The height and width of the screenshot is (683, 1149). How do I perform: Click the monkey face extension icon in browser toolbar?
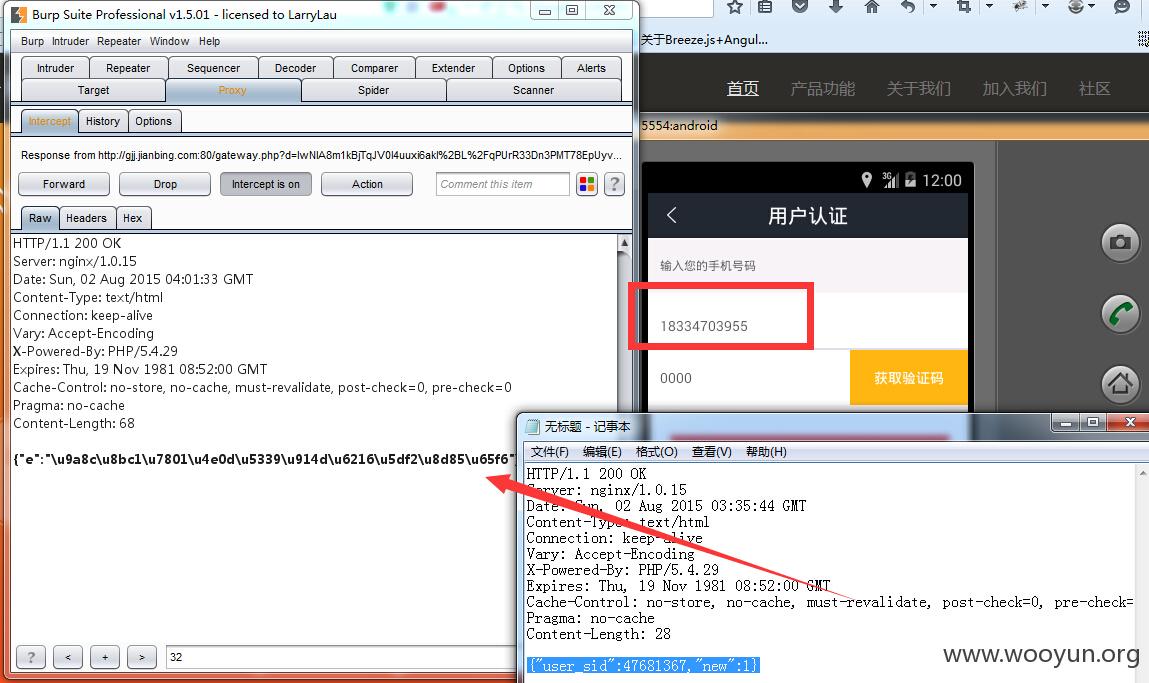pyautogui.click(x=1076, y=7)
